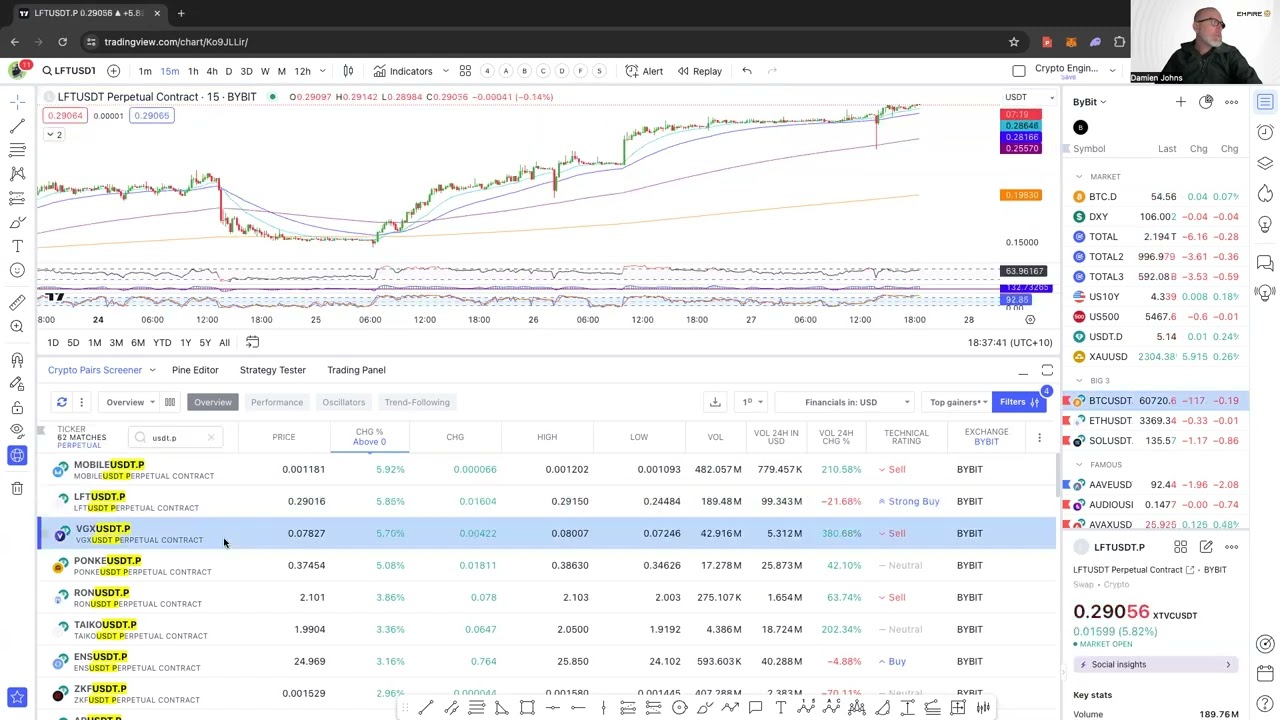Select the trend line drawing tool
Viewport: 1280px width, 720px height.
coord(17,125)
